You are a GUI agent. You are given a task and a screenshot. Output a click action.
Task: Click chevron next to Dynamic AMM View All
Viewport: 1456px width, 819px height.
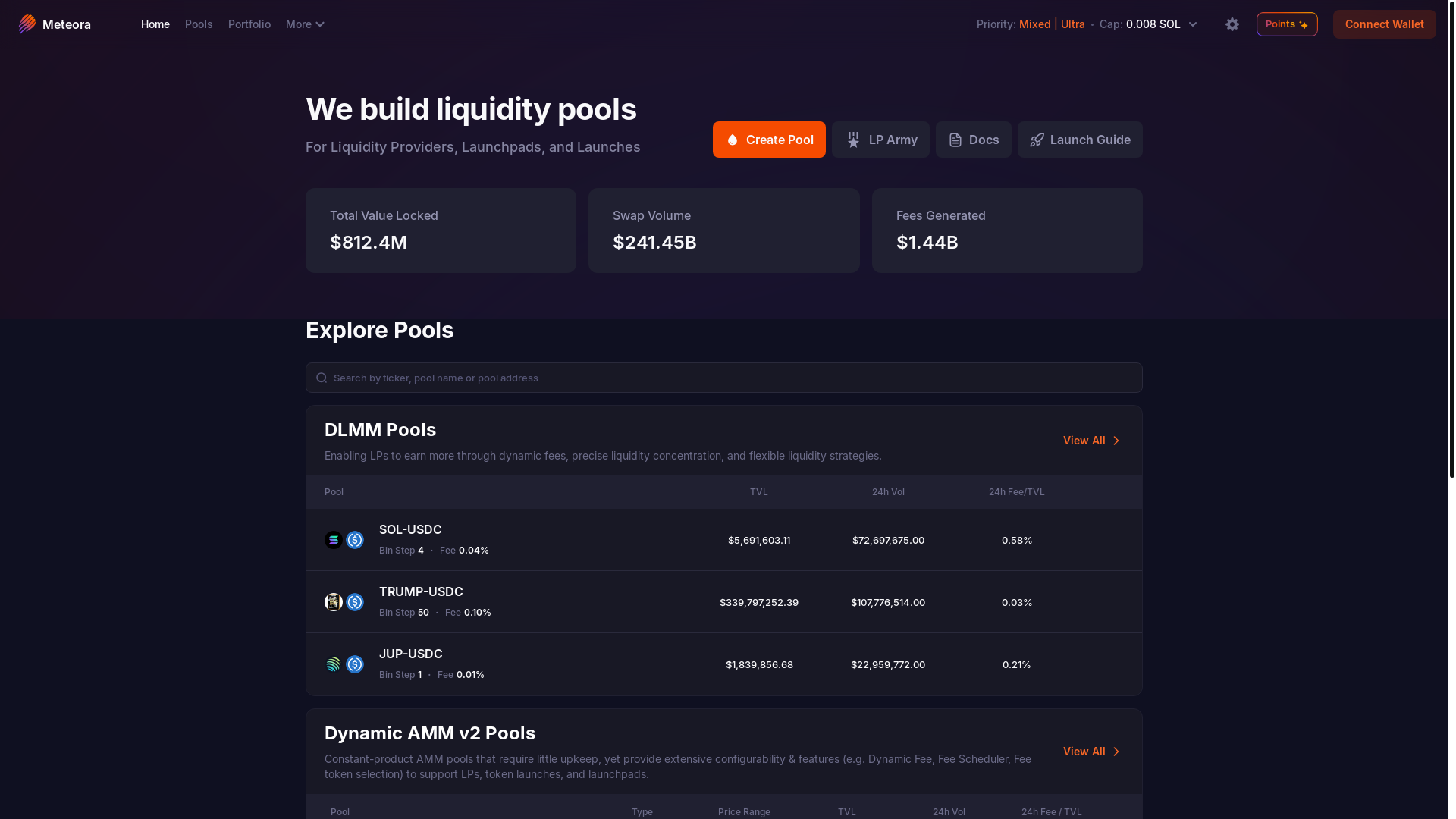1116,752
